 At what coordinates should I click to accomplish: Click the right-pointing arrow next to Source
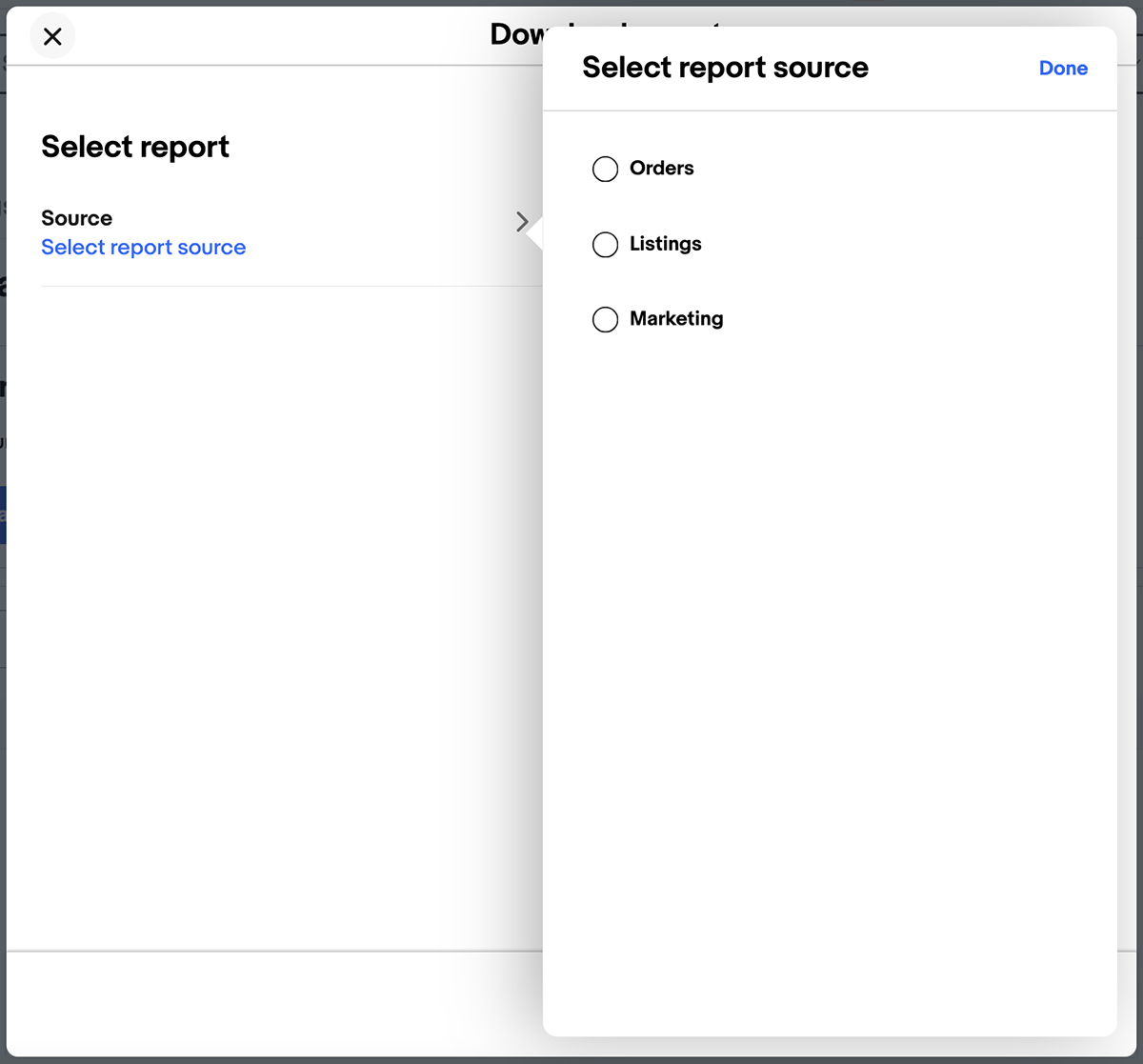(522, 222)
